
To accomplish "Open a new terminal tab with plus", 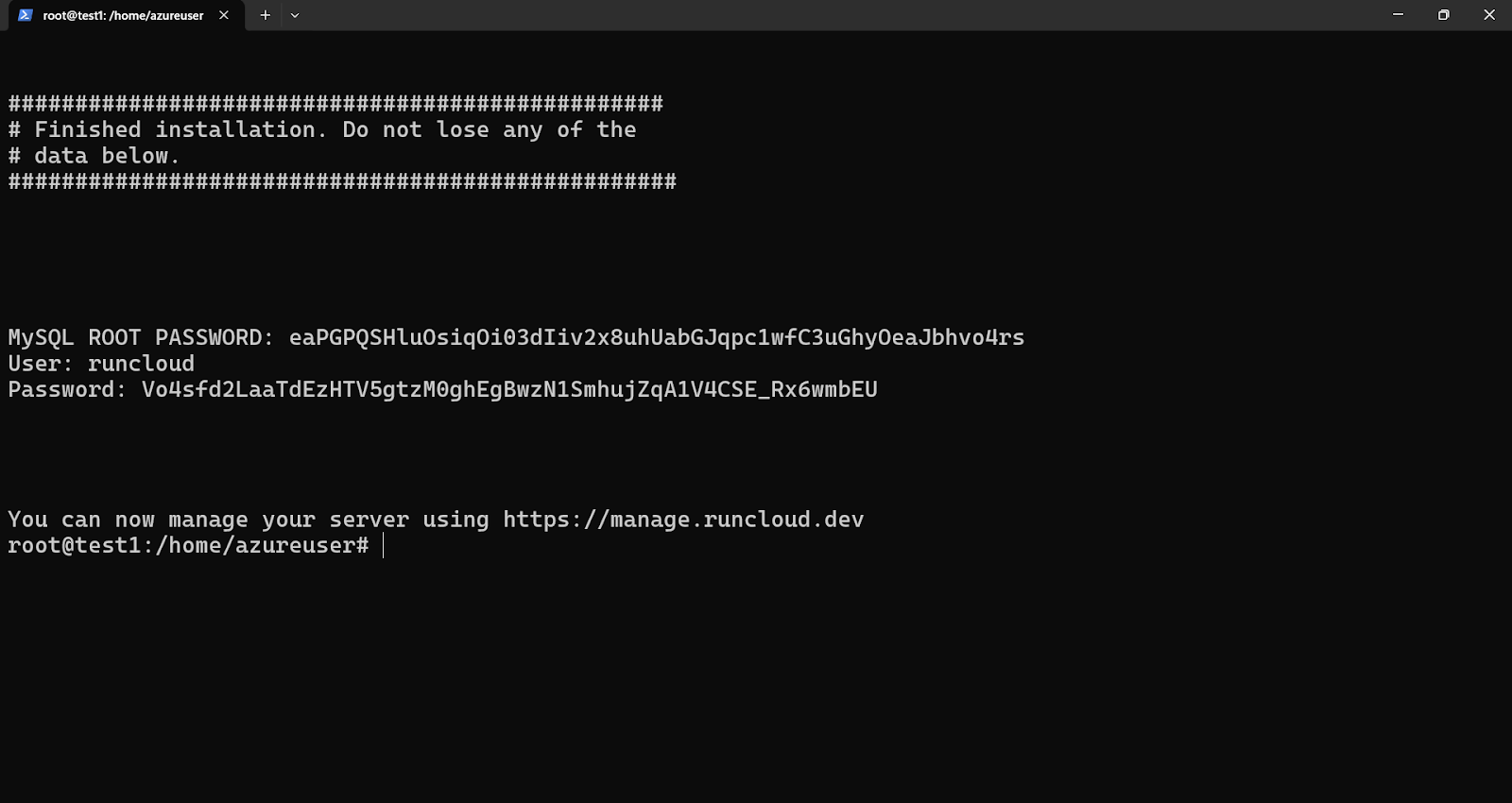I will point(266,15).
